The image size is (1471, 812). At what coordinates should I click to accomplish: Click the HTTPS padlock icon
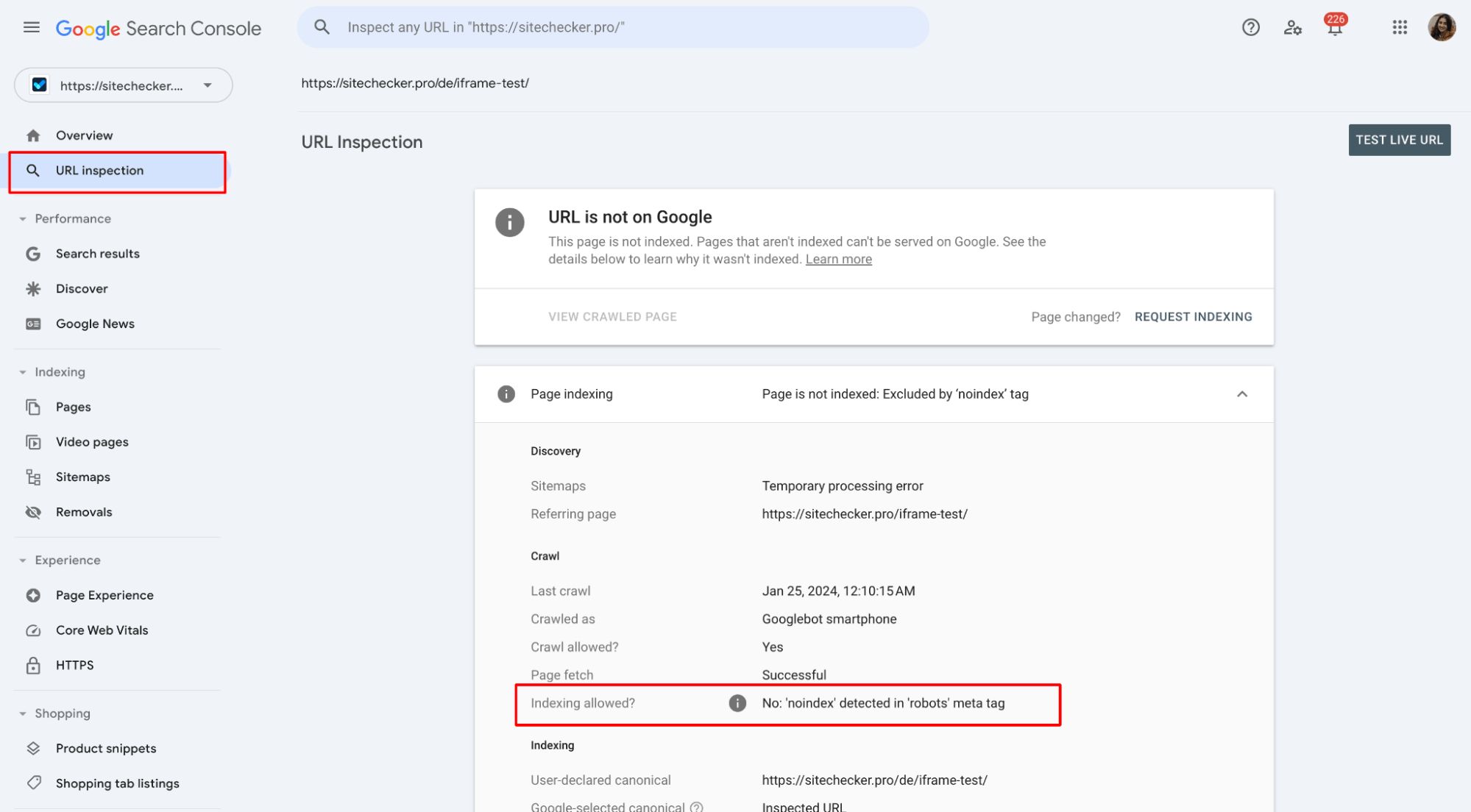coord(33,666)
